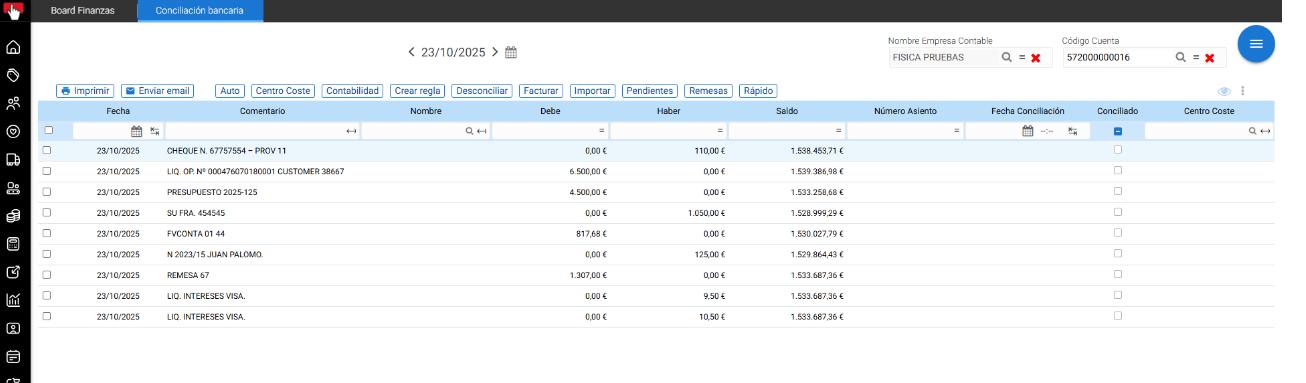Image resolution: width=1306 pixels, height=383 pixels.
Task: Click the heart circle sidebar icon
Action: [13, 131]
